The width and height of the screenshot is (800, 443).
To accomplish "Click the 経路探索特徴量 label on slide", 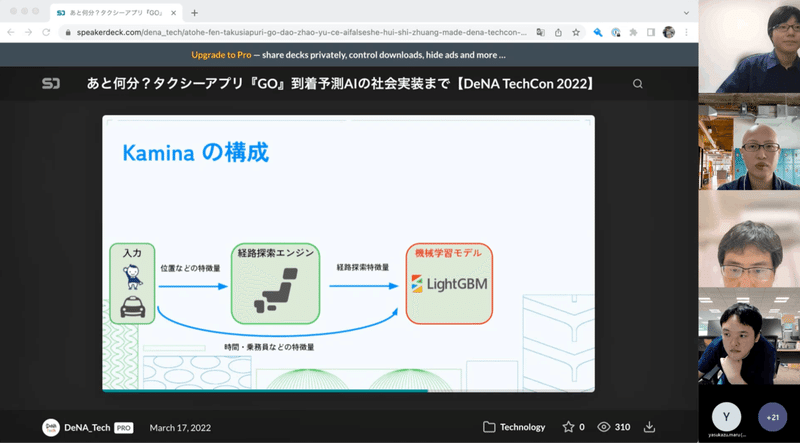I will pyautogui.click(x=363, y=267).
